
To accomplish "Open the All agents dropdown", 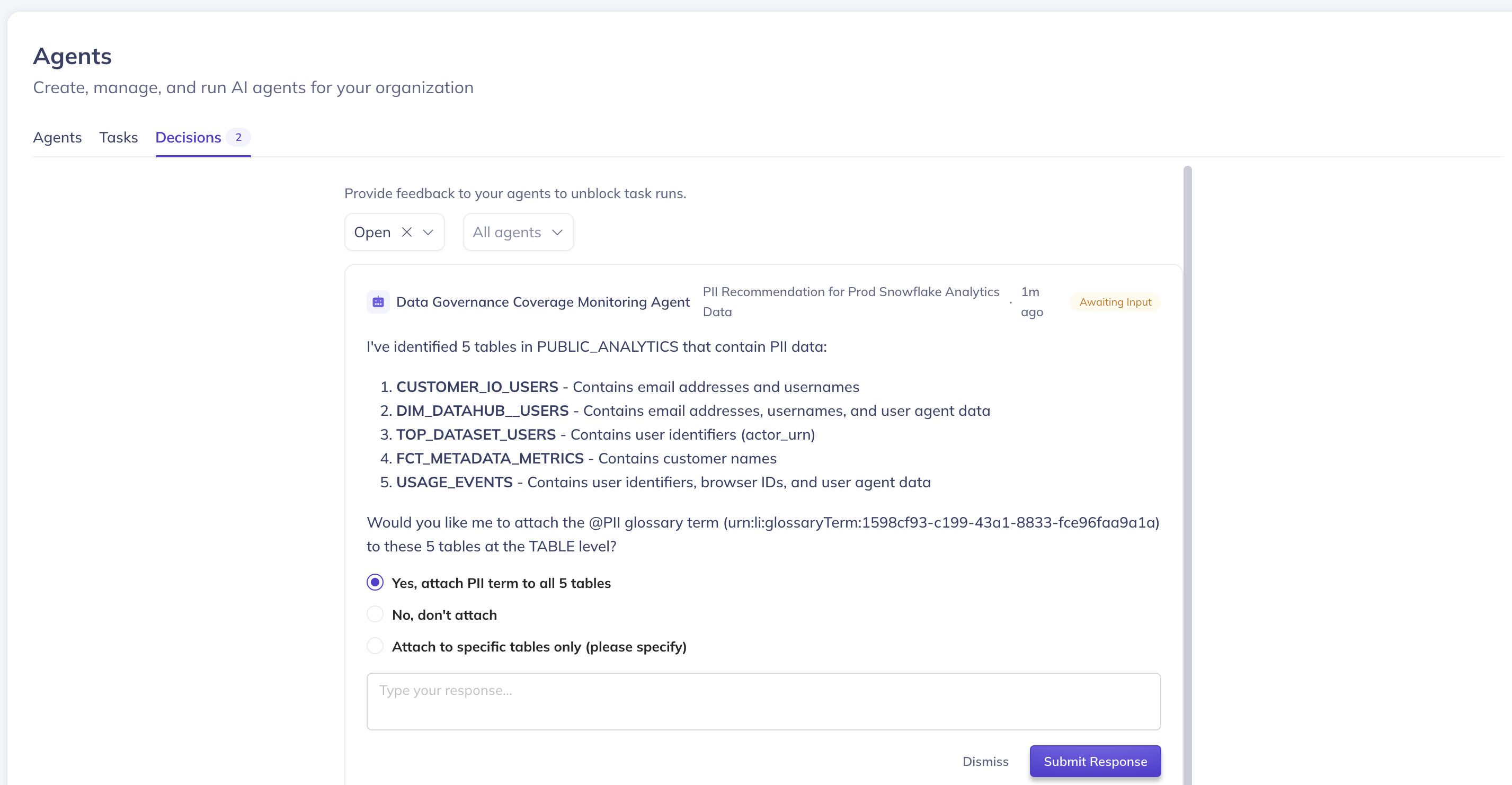I will 507,233.
